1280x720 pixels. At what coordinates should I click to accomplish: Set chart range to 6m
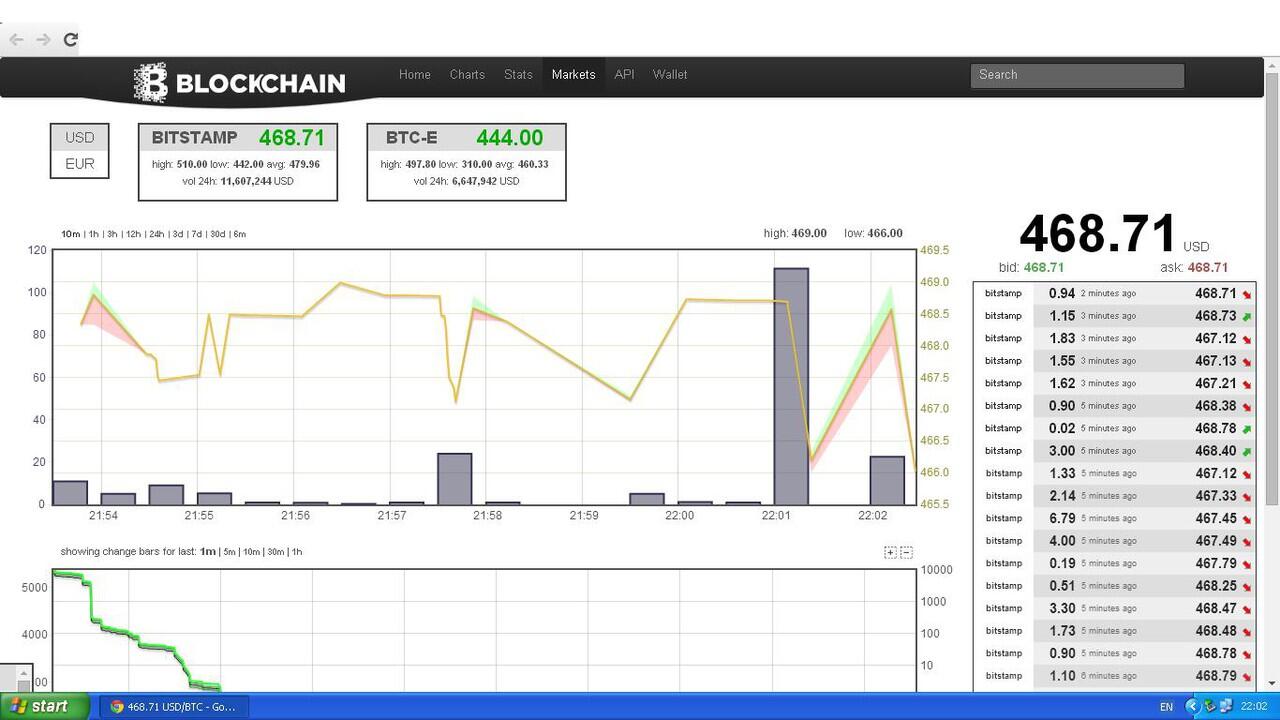click(240, 234)
